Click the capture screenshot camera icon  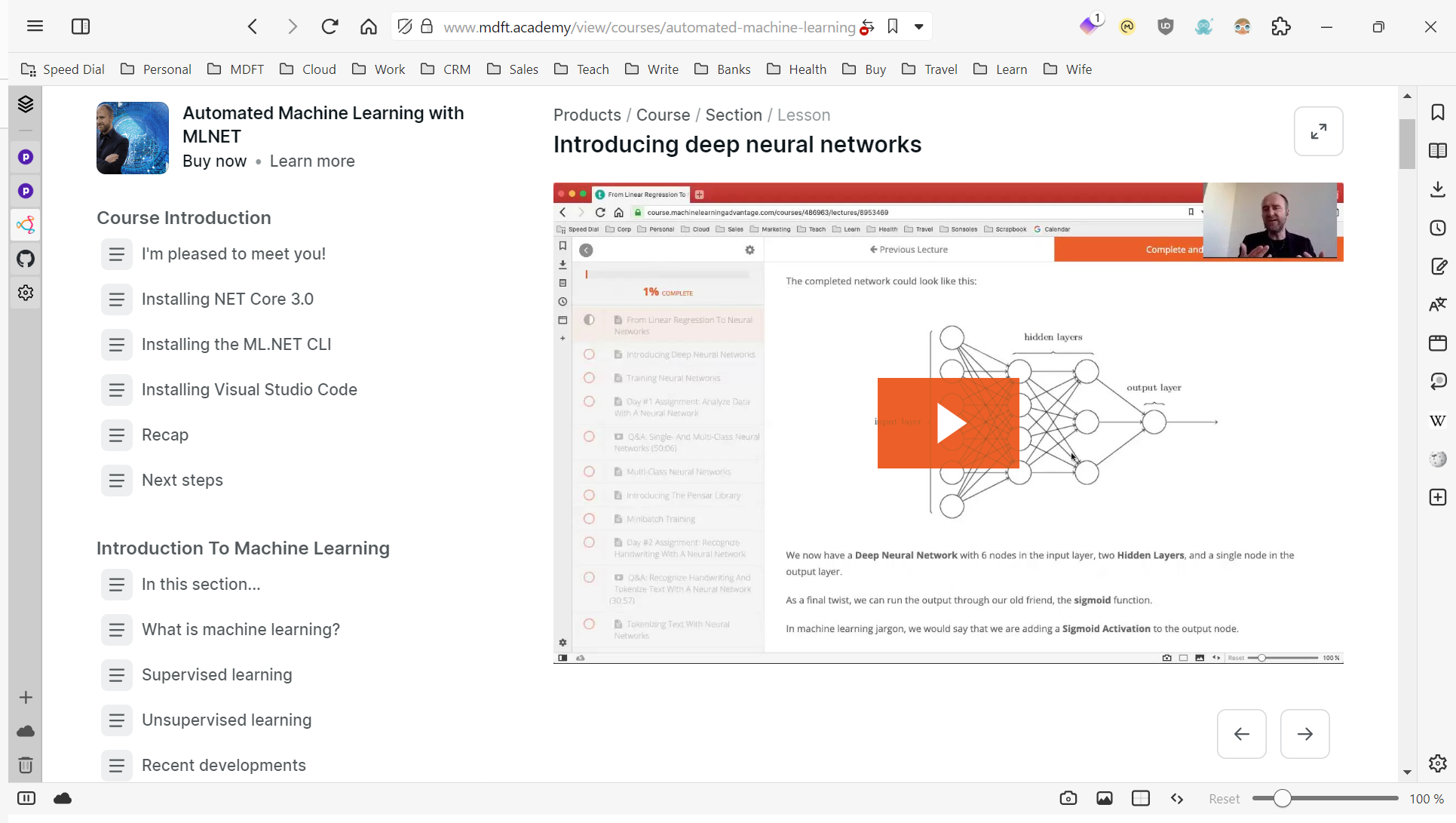(x=1068, y=798)
